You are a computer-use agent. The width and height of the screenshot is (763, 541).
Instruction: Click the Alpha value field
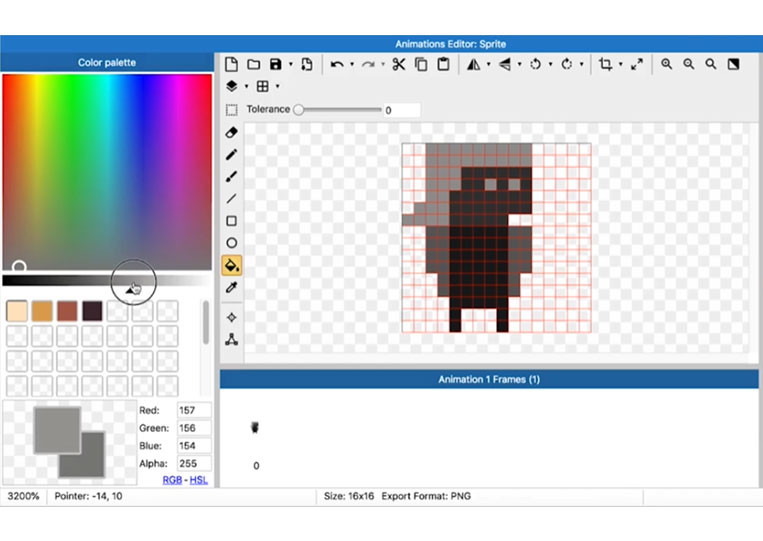[194, 464]
